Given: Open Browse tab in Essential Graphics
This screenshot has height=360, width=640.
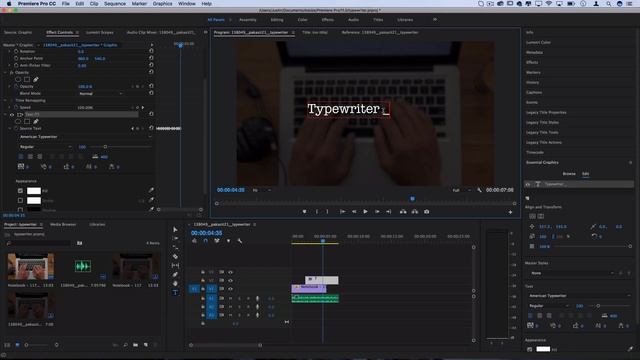Looking at the screenshot, I should pos(569,174).
